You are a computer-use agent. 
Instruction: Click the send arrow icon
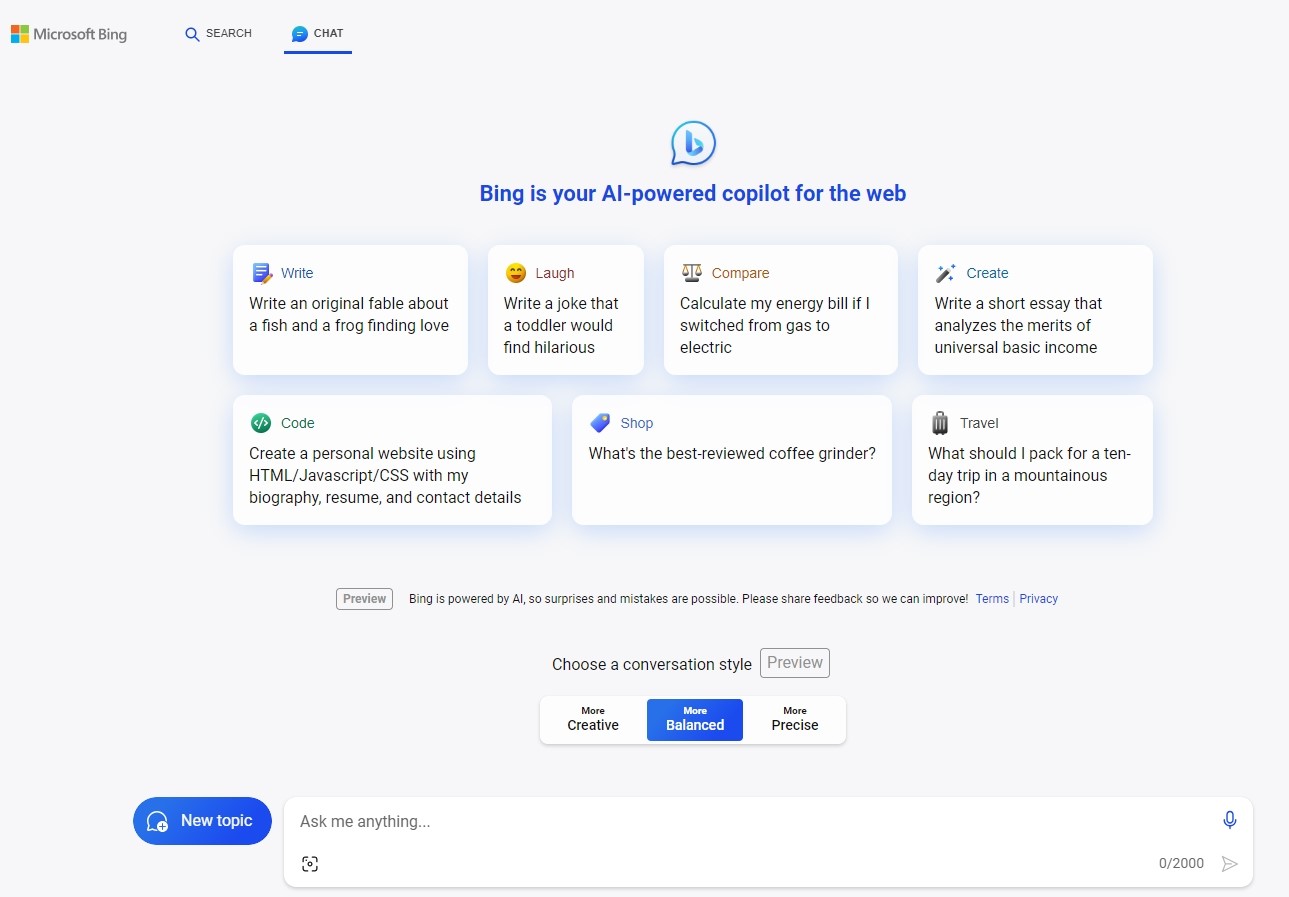1230,864
